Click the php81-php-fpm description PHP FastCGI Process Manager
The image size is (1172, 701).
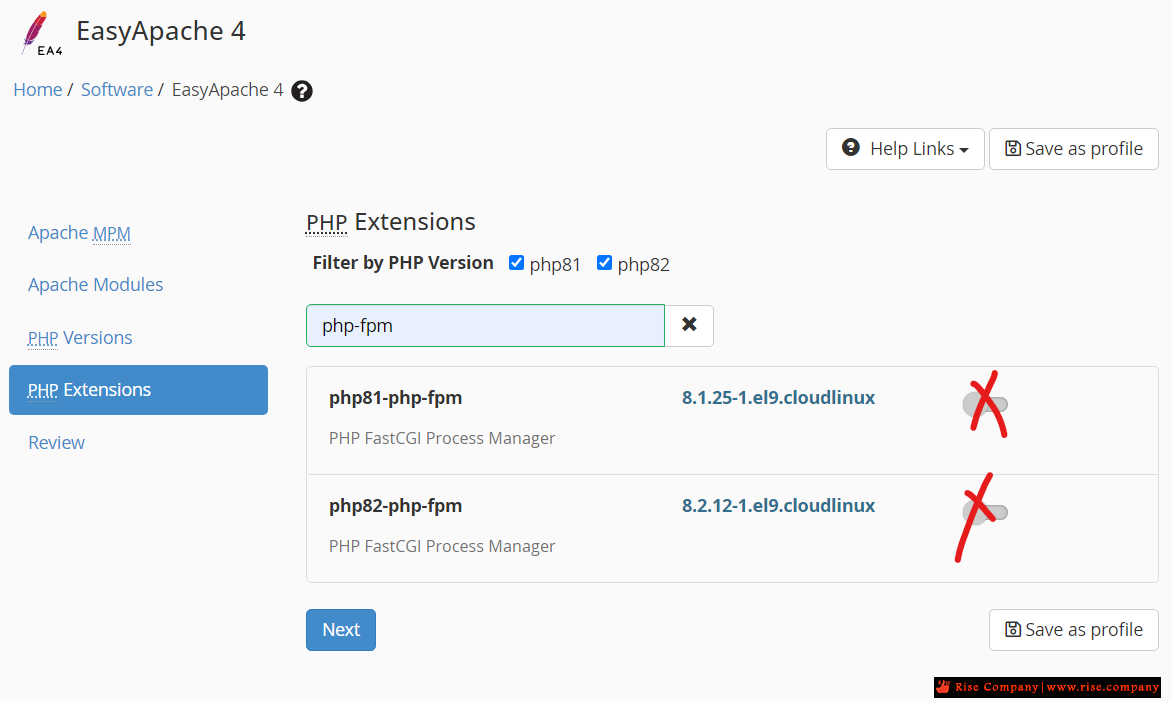[x=442, y=439]
